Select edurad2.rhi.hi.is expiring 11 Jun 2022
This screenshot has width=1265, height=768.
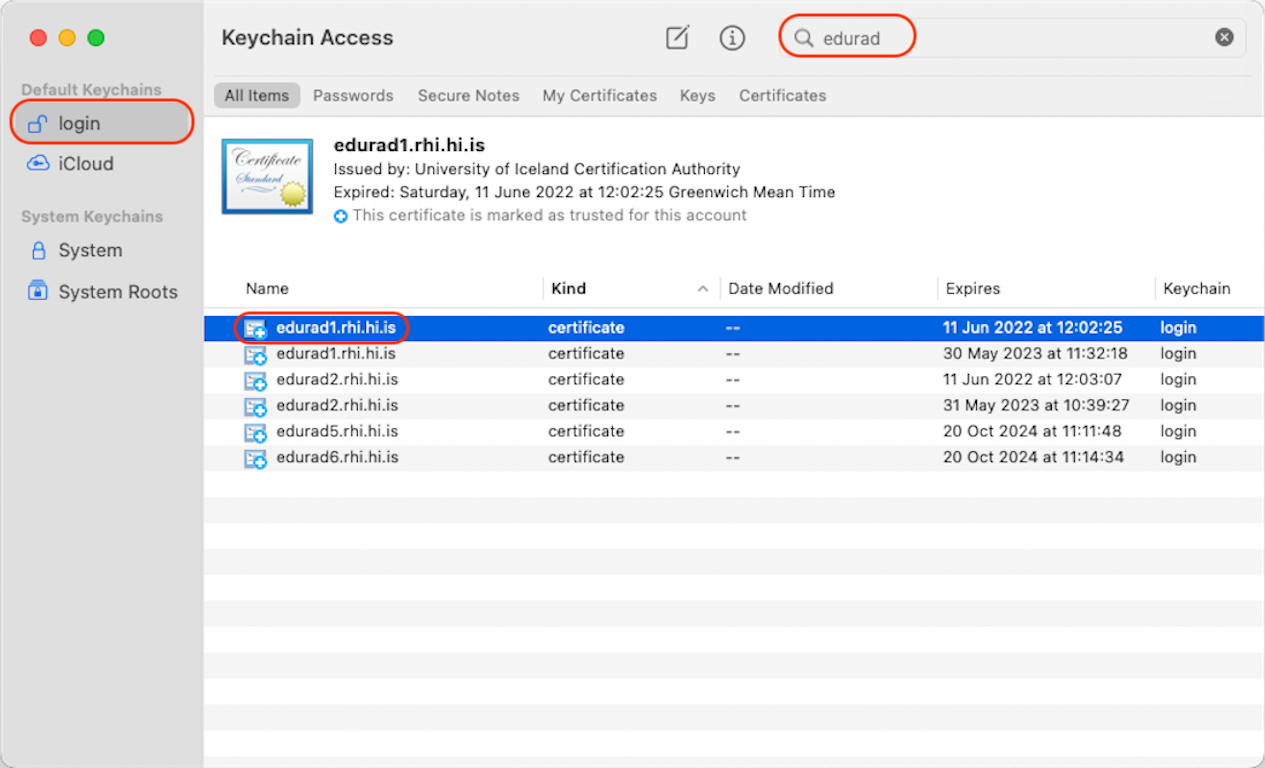click(734, 380)
